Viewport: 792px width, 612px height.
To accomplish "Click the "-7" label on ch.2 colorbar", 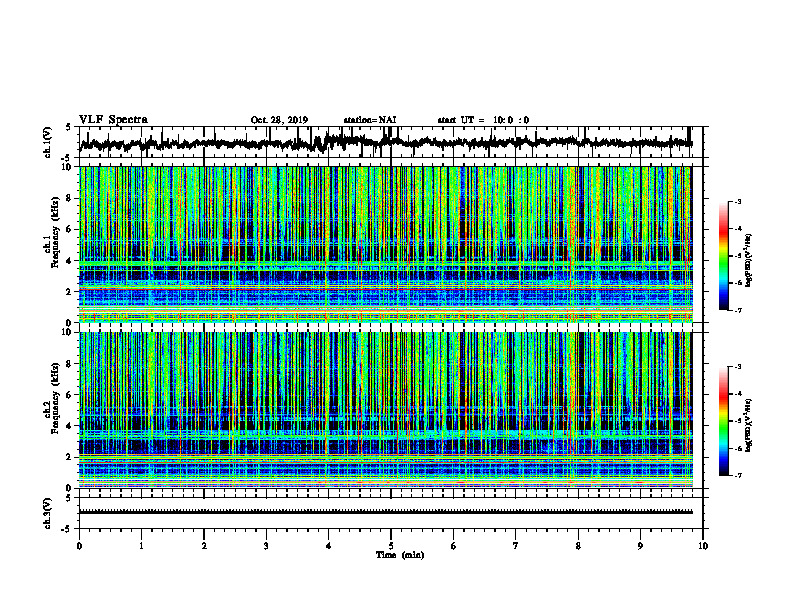I will point(737,475).
